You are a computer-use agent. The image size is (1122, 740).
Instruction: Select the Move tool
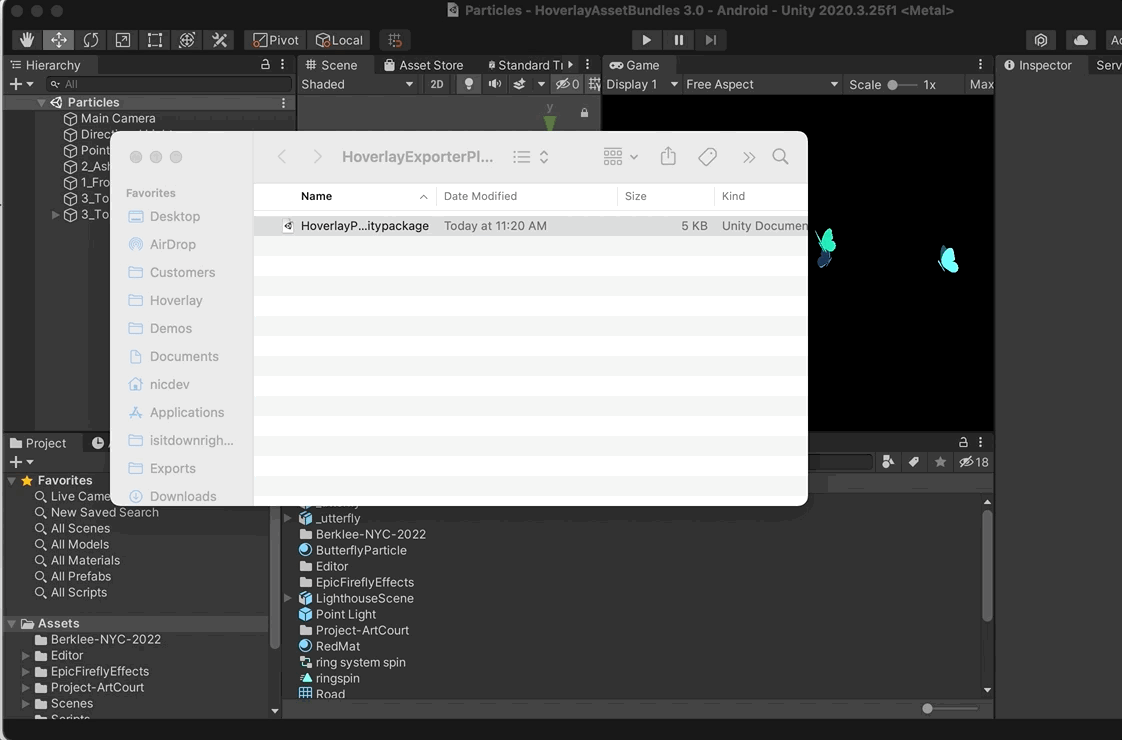pyautogui.click(x=59, y=40)
